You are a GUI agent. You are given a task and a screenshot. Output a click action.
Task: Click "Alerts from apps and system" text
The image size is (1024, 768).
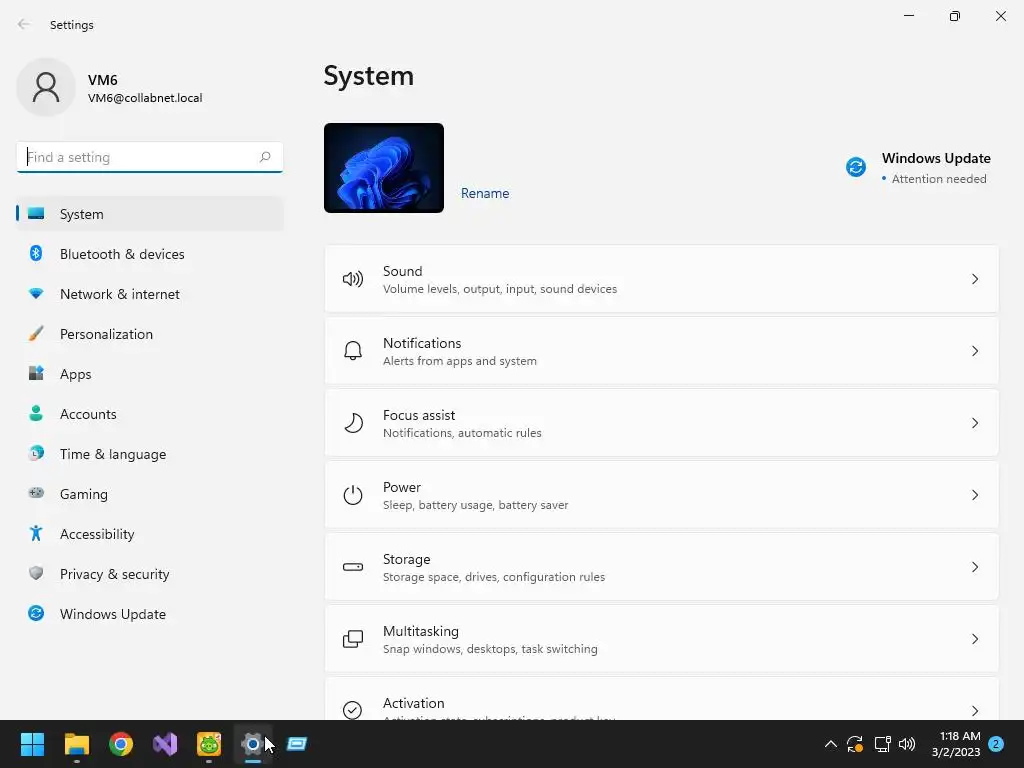460,360
